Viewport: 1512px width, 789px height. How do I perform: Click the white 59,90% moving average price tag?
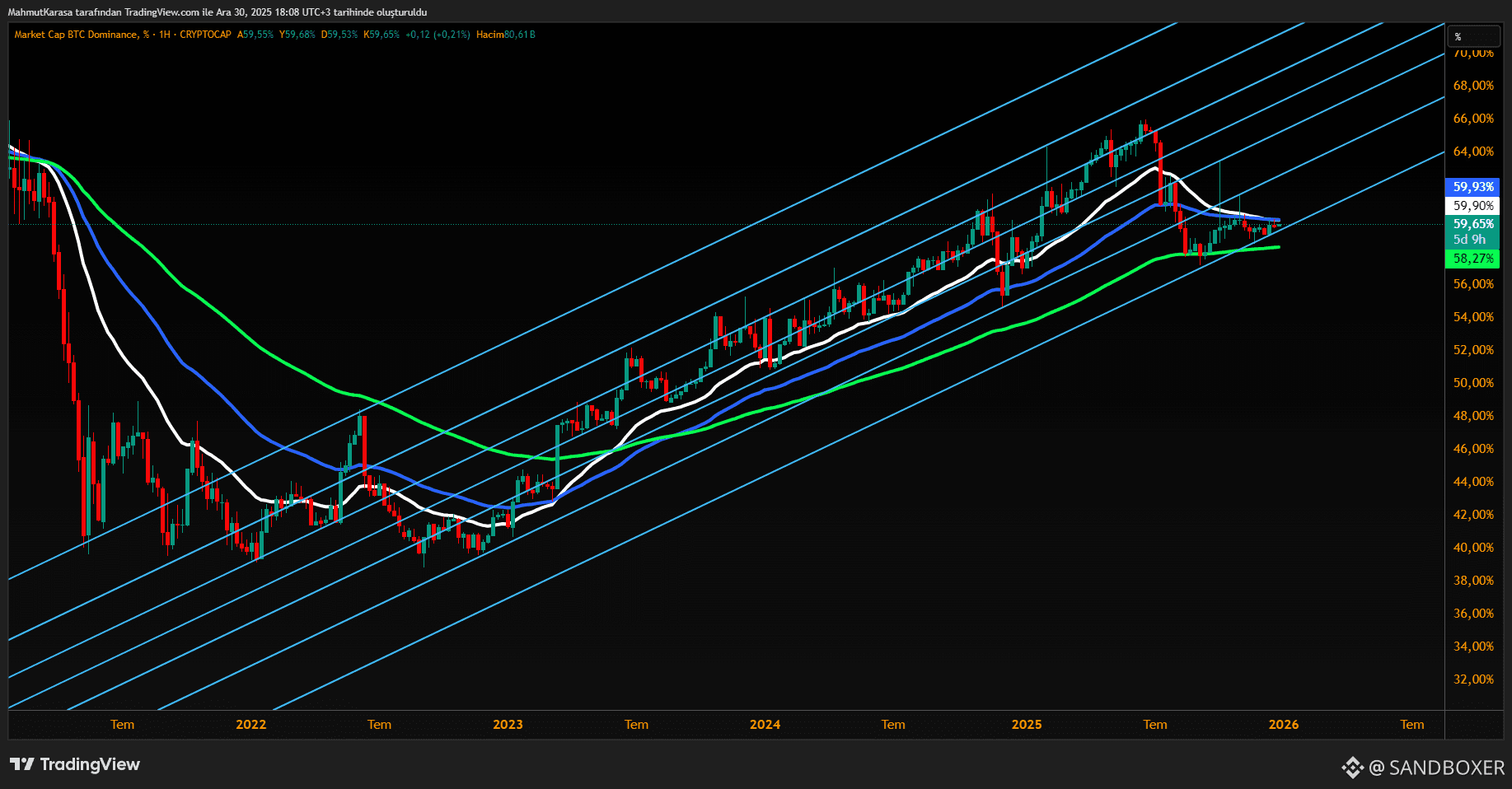point(1472,206)
